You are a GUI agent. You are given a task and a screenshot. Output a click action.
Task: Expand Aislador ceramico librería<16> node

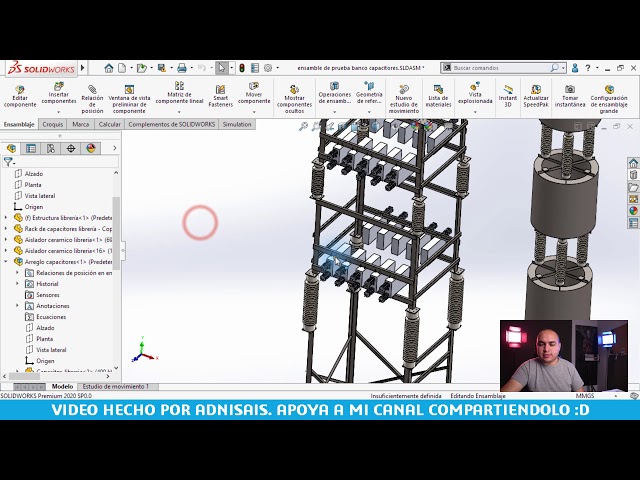pos(6,251)
